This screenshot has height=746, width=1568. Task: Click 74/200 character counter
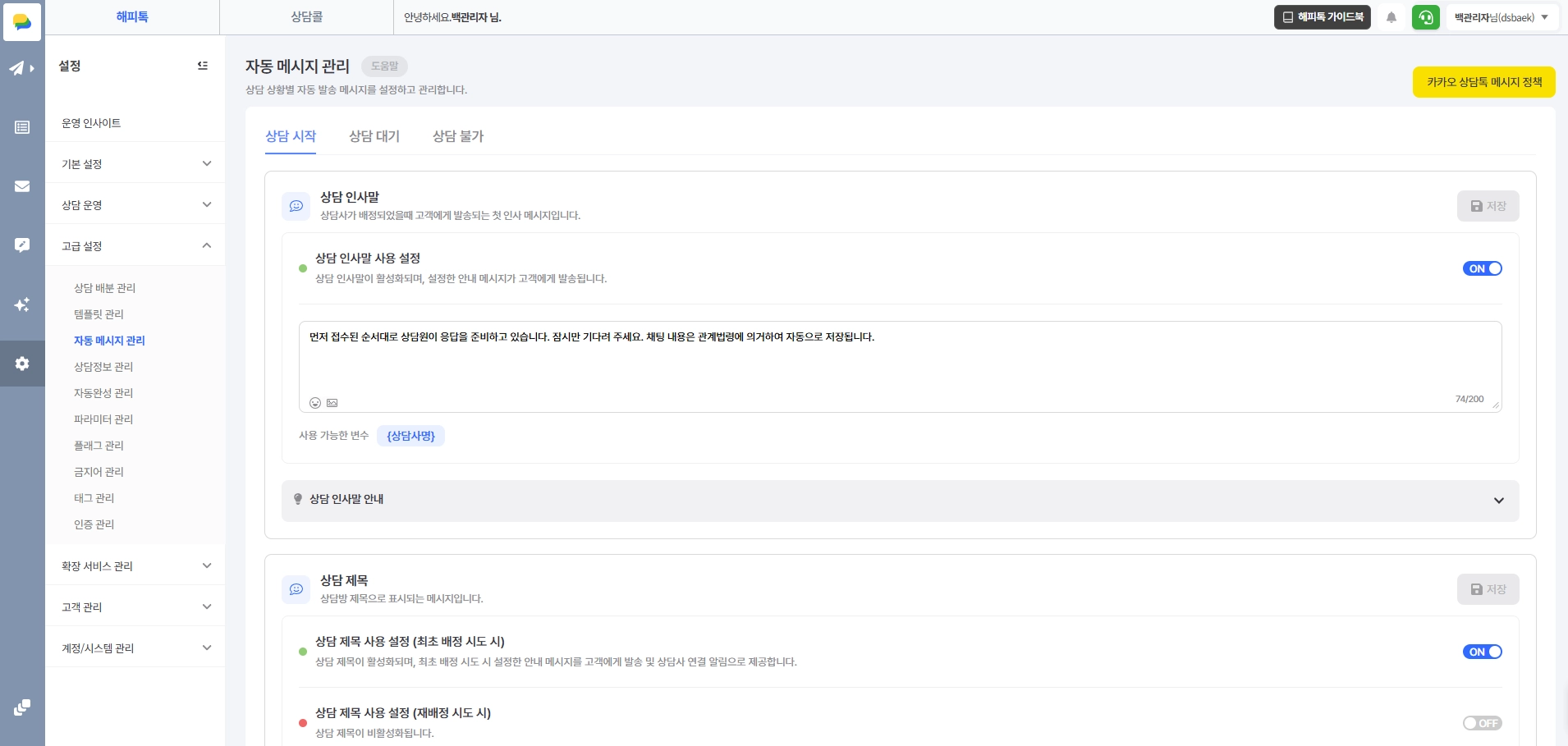pyautogui.click(x=1469, y=399)
